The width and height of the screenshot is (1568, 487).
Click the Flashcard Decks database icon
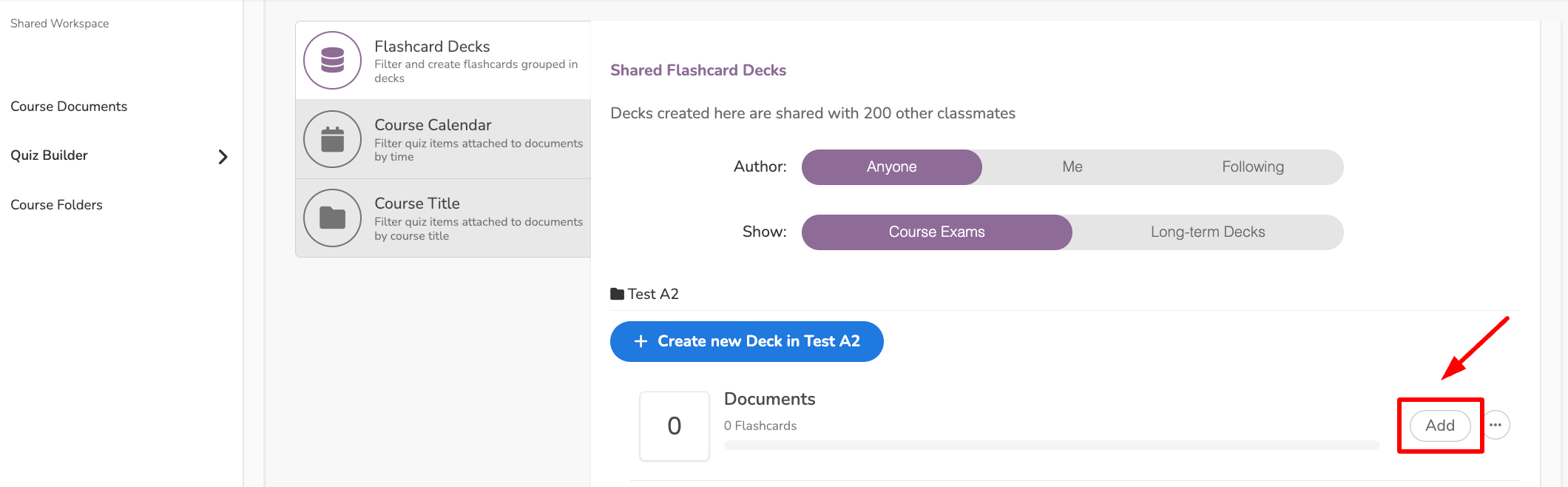tap(332, 60)
